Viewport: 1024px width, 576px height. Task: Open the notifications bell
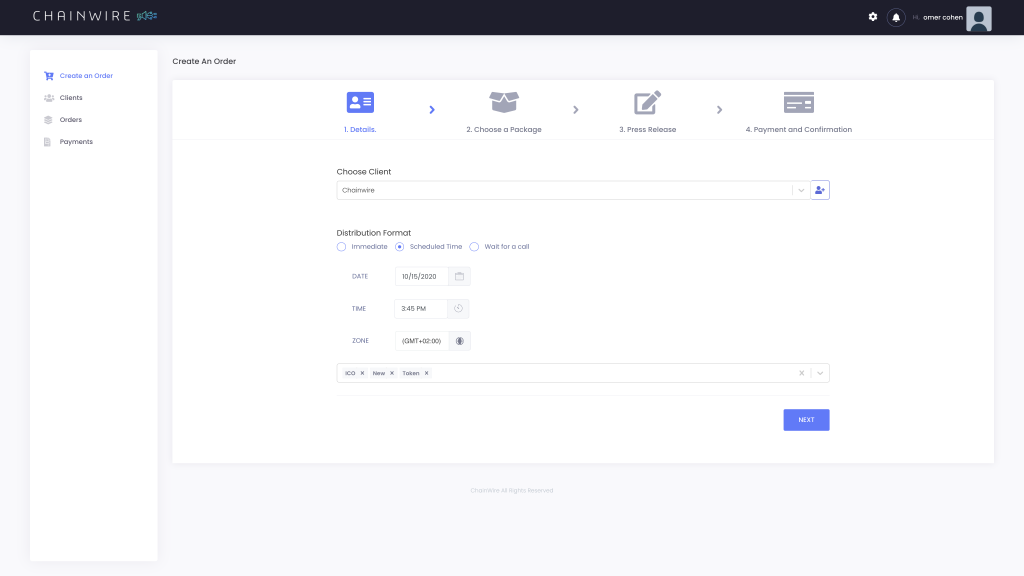[x=896, y=17]
